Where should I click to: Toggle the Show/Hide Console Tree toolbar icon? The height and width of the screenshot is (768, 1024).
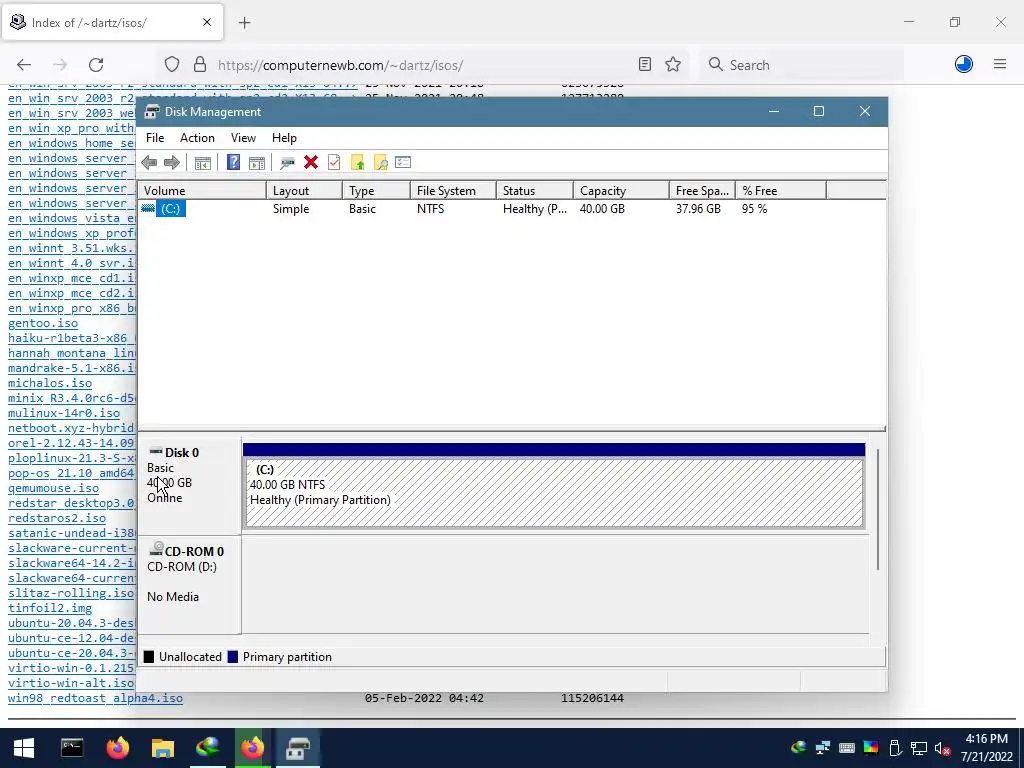[x=202, y=163]
